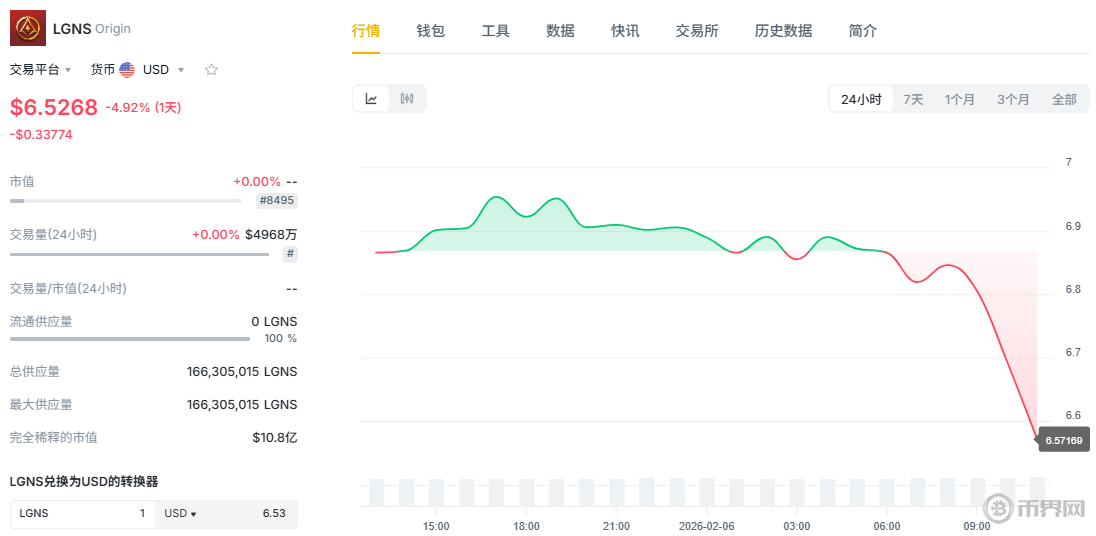Open USD selector in the converter

[180, 514]
